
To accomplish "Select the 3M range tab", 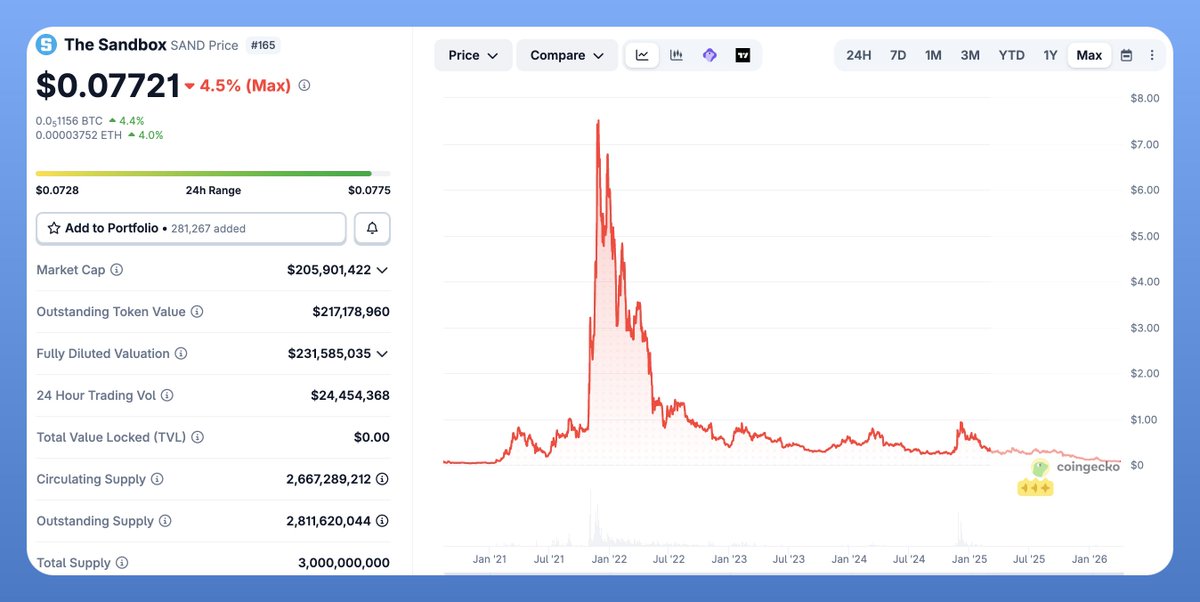I will [970, 55].
